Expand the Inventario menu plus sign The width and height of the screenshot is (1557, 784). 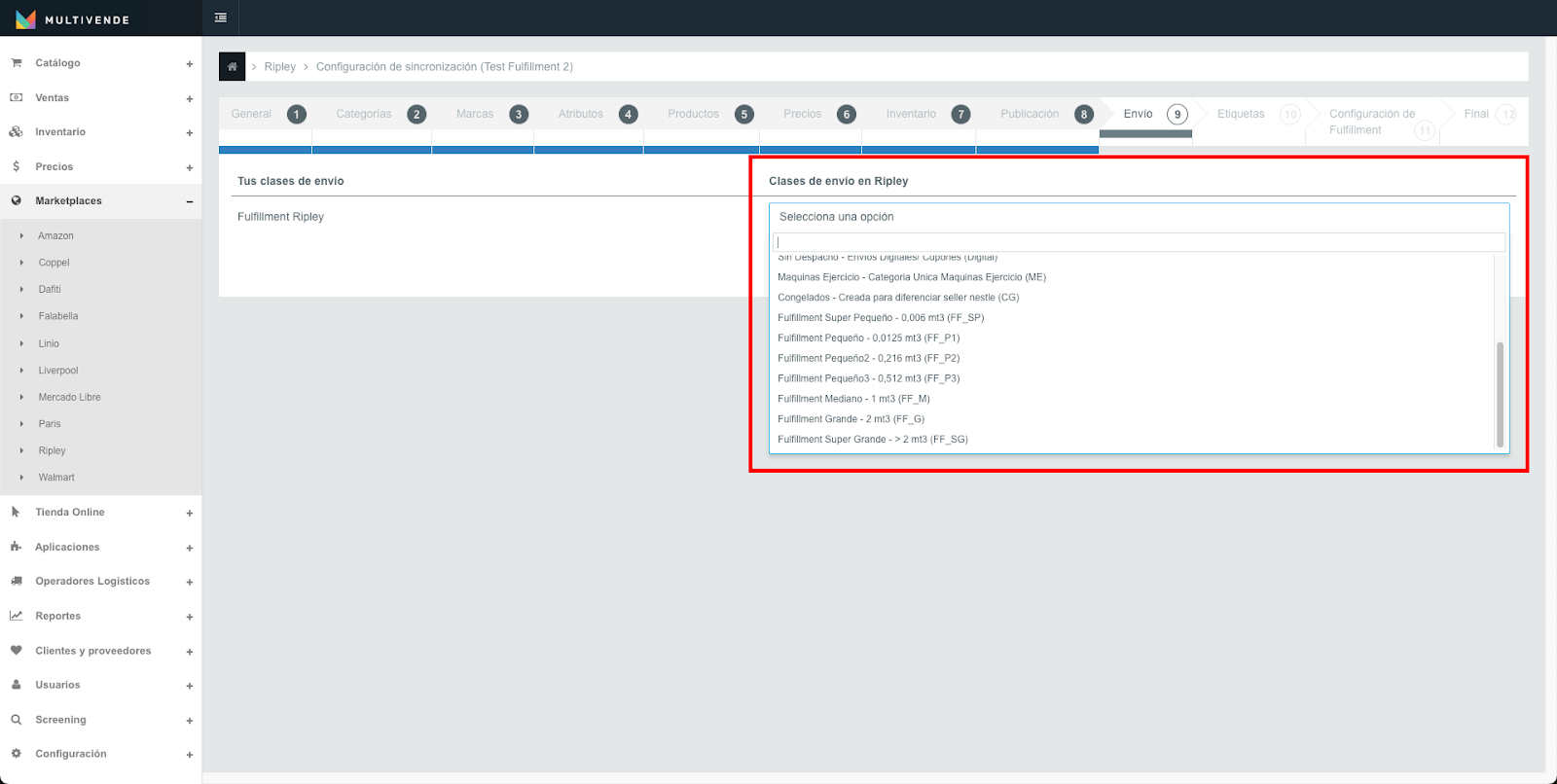(x=190, y=133)
